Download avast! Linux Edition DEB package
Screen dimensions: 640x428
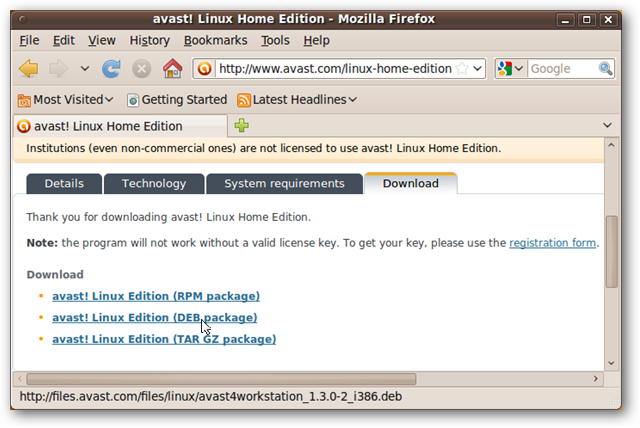tap(155, 317)
